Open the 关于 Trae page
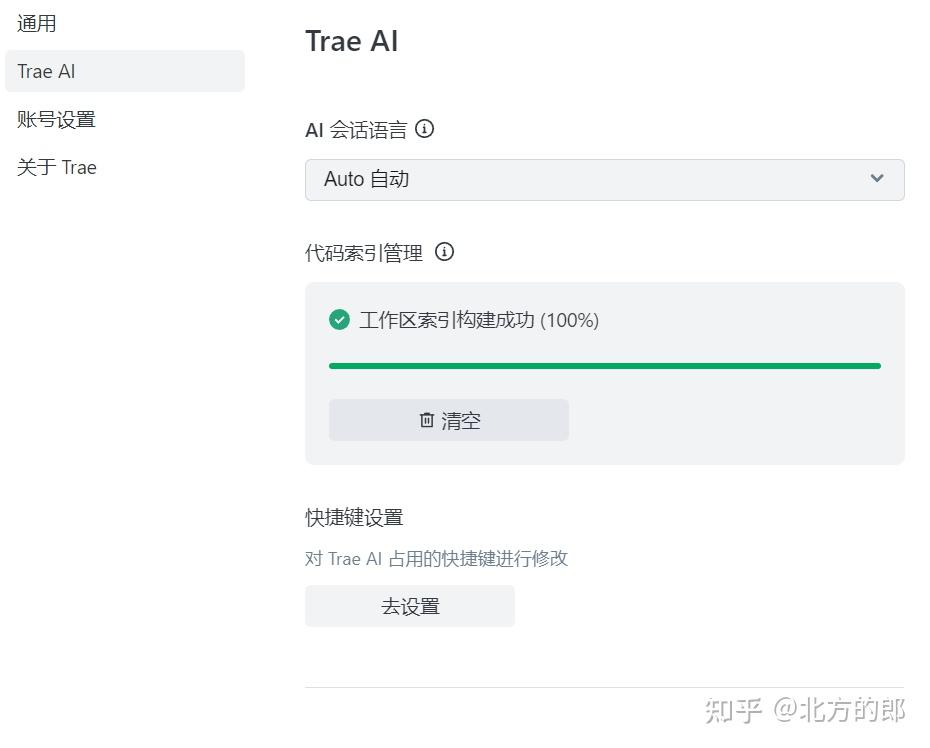930x748 pixels. [x=56, y=167]
